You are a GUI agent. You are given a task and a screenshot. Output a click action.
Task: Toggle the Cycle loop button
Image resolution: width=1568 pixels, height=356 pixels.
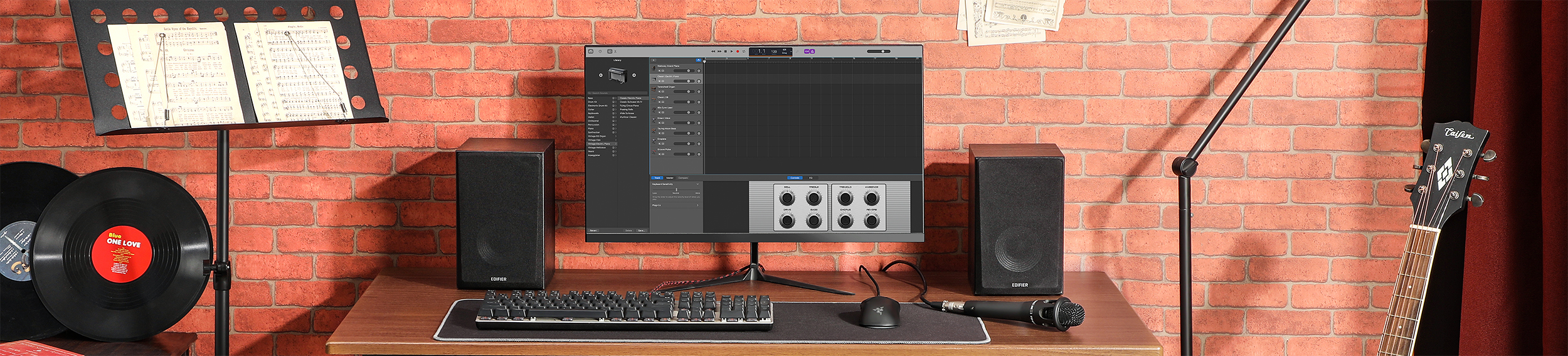pyautogui.click(x=744, y=51)
